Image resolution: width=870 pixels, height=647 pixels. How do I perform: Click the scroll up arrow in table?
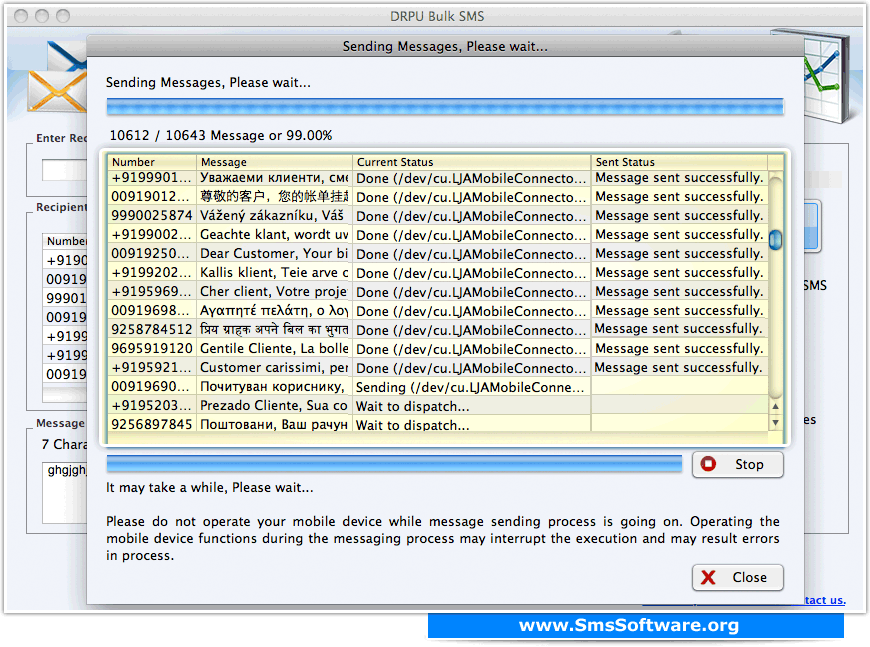[775, 406]
